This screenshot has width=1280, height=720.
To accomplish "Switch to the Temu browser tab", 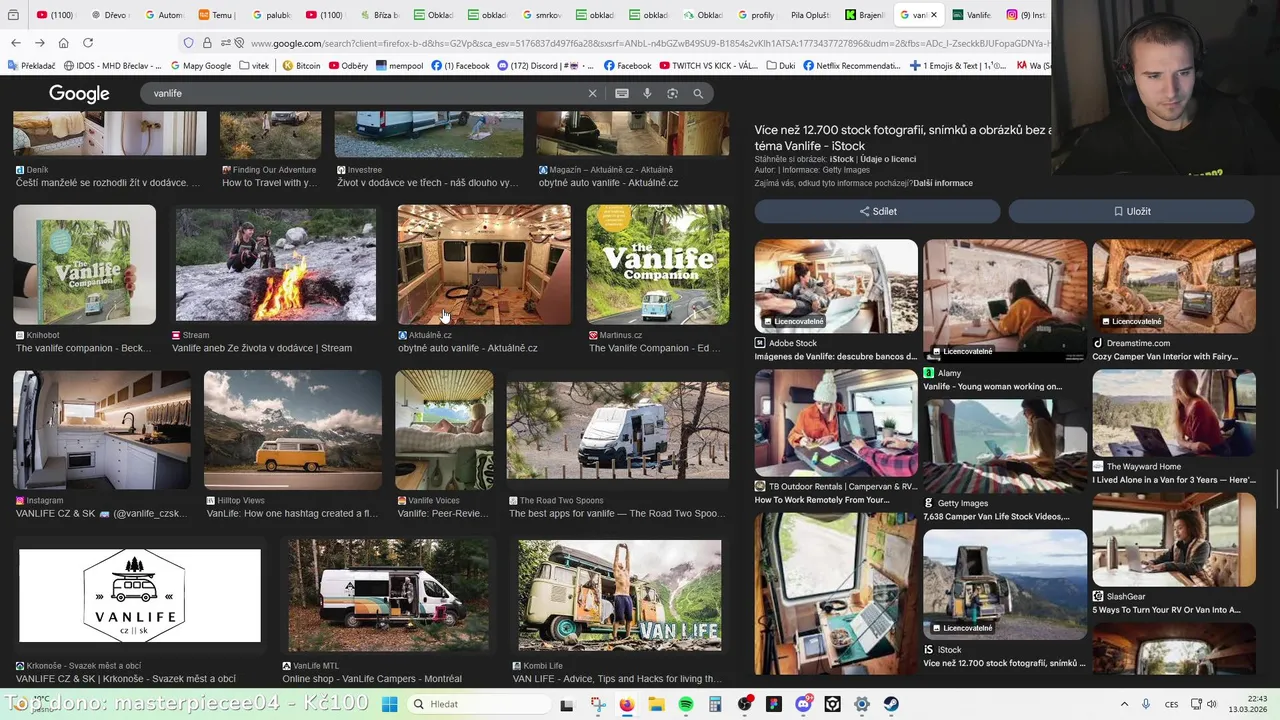I will (216, 15).
